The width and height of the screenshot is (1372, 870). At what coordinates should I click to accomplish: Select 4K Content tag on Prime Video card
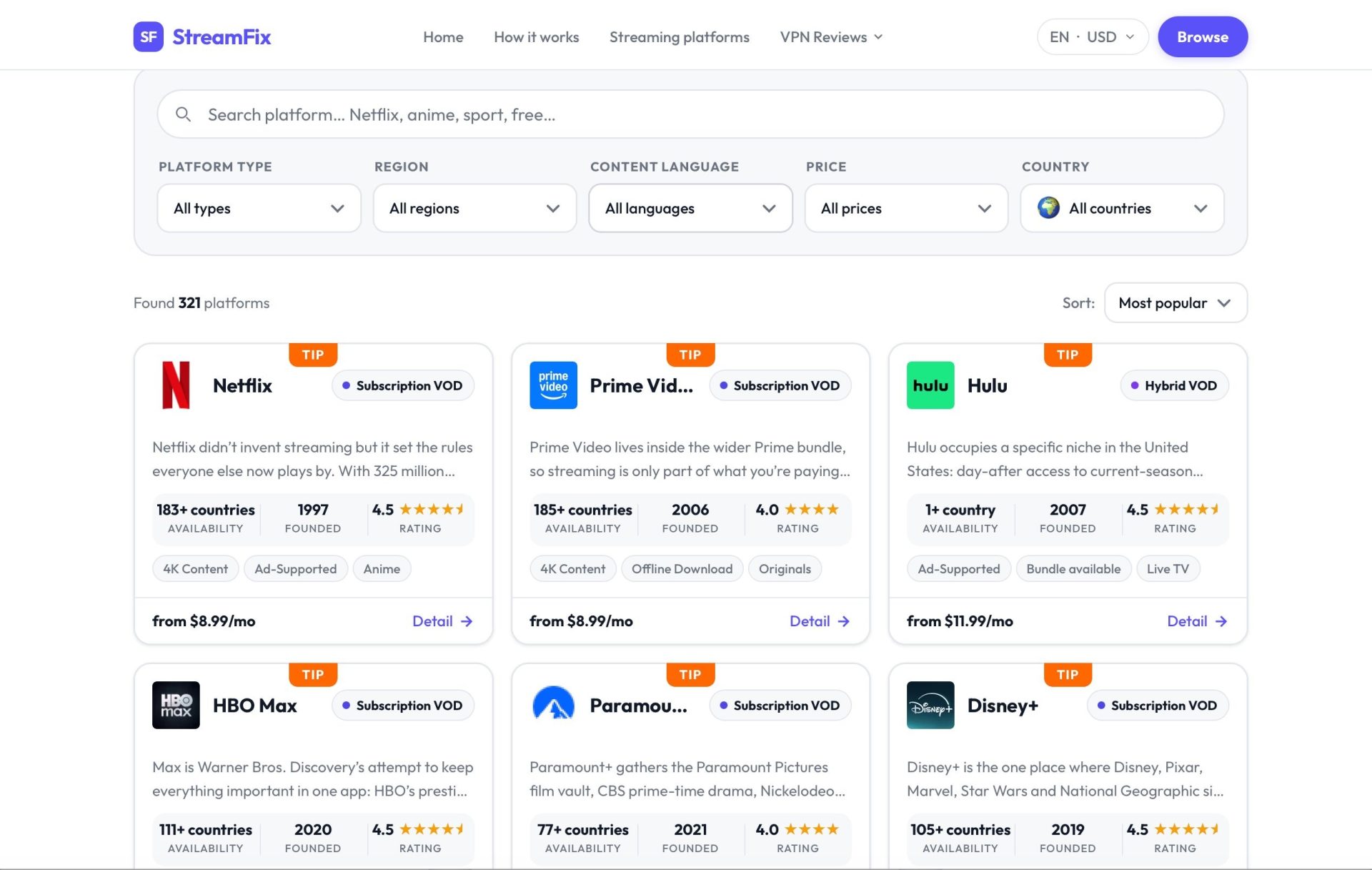(x=572, y=569)
